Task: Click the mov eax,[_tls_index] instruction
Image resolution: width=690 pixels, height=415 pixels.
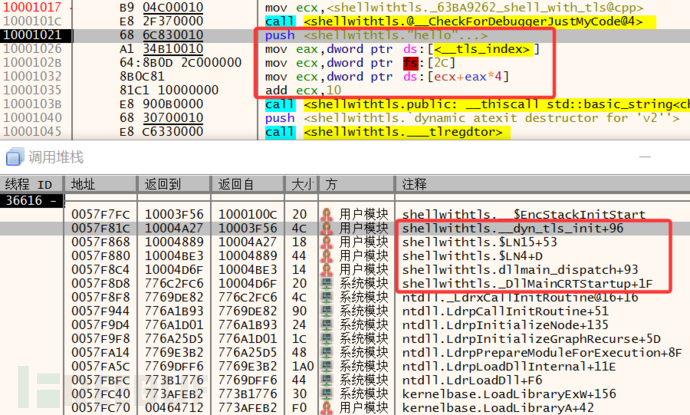Action: point(402,48)
